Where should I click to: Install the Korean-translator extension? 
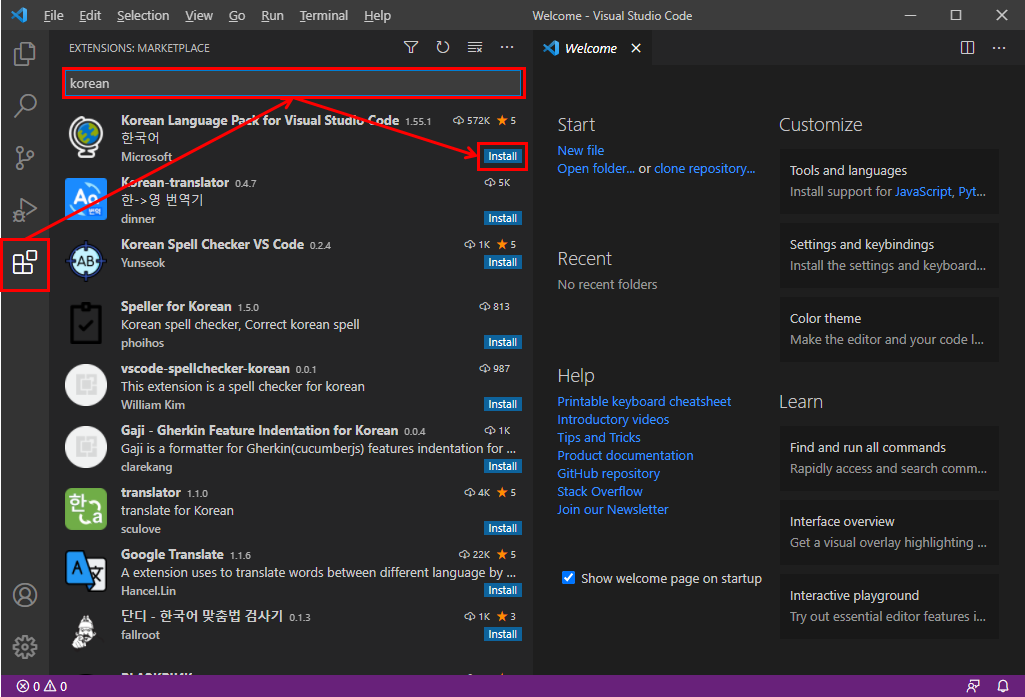(502, 218)
